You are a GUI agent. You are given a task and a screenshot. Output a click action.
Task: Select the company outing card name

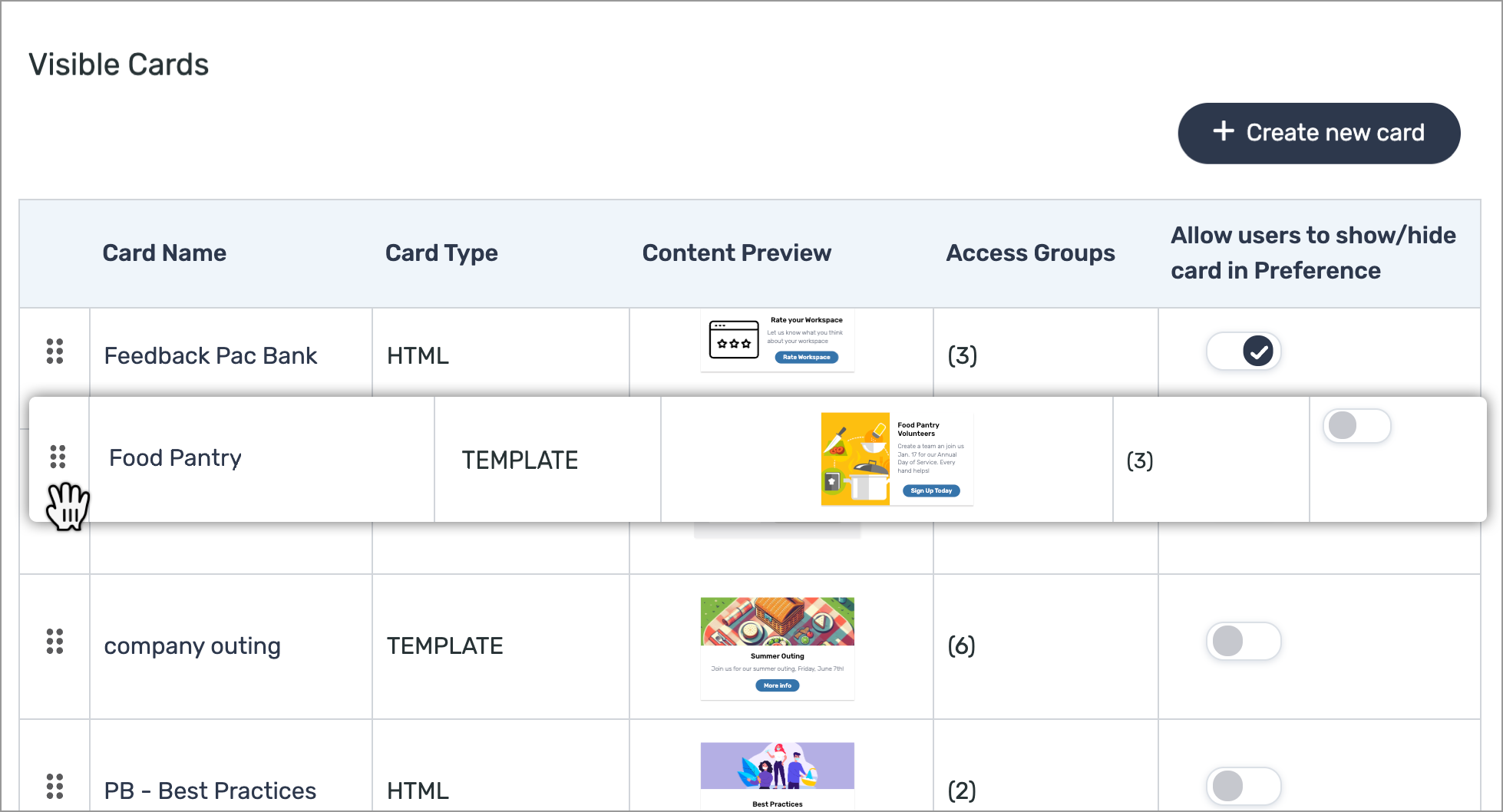tap(192, 645)
